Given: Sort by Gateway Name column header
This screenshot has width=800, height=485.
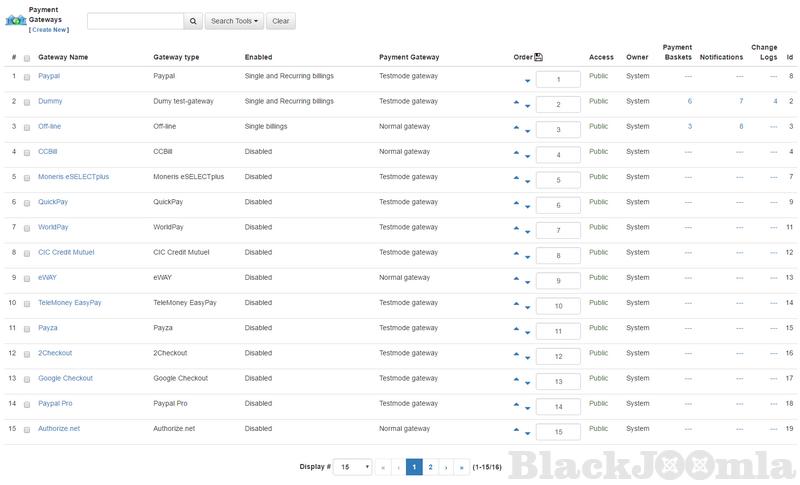Looking at the screenshot, I should pyautogui.click(x=63, y=57).
